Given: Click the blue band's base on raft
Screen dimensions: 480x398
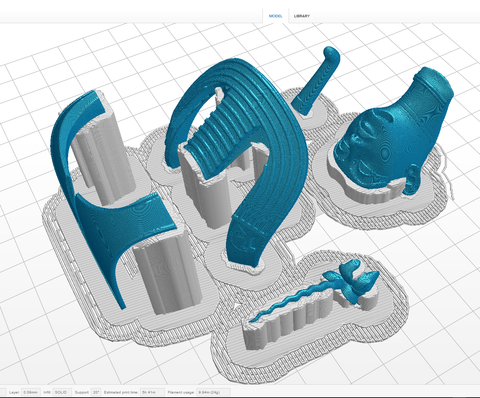Looking at the screenshot, I should point(243,252).
